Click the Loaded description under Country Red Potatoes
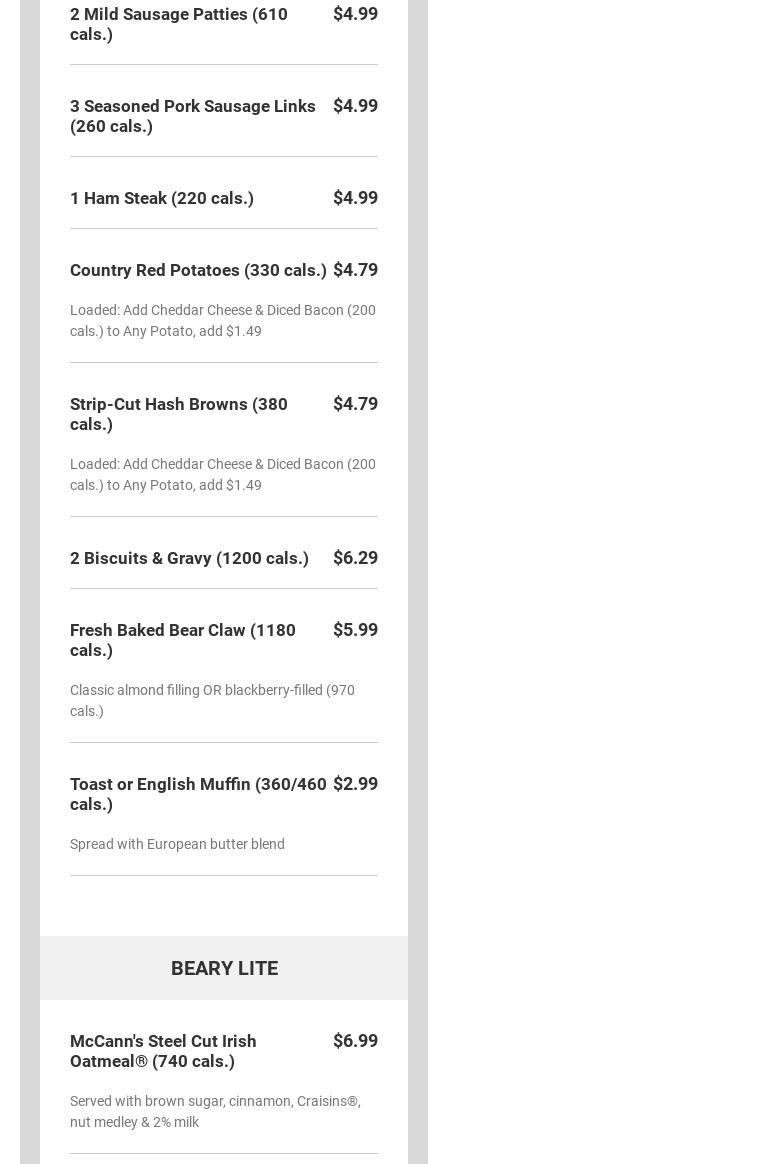 pyautogui.click(x=222, y=320)
